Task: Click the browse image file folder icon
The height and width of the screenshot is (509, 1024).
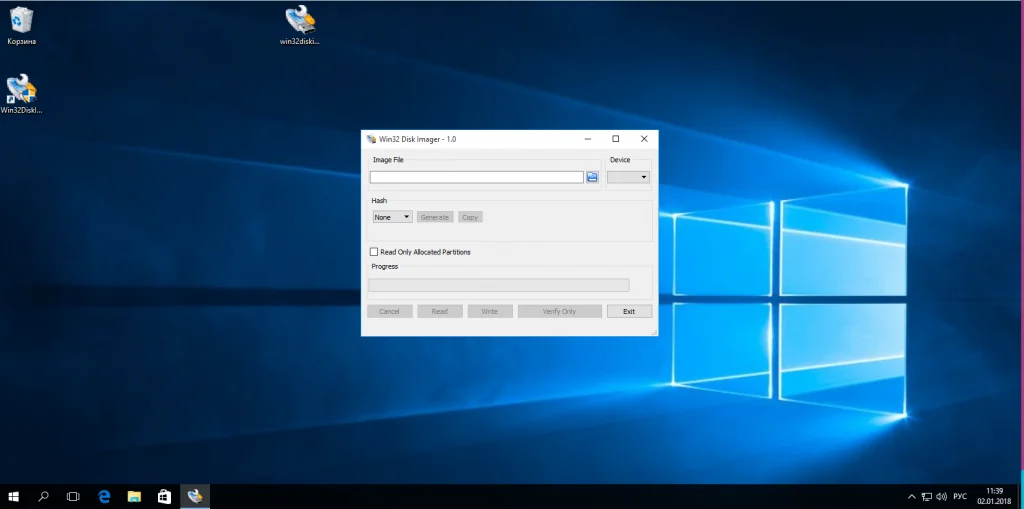Action: pos(592,177)
